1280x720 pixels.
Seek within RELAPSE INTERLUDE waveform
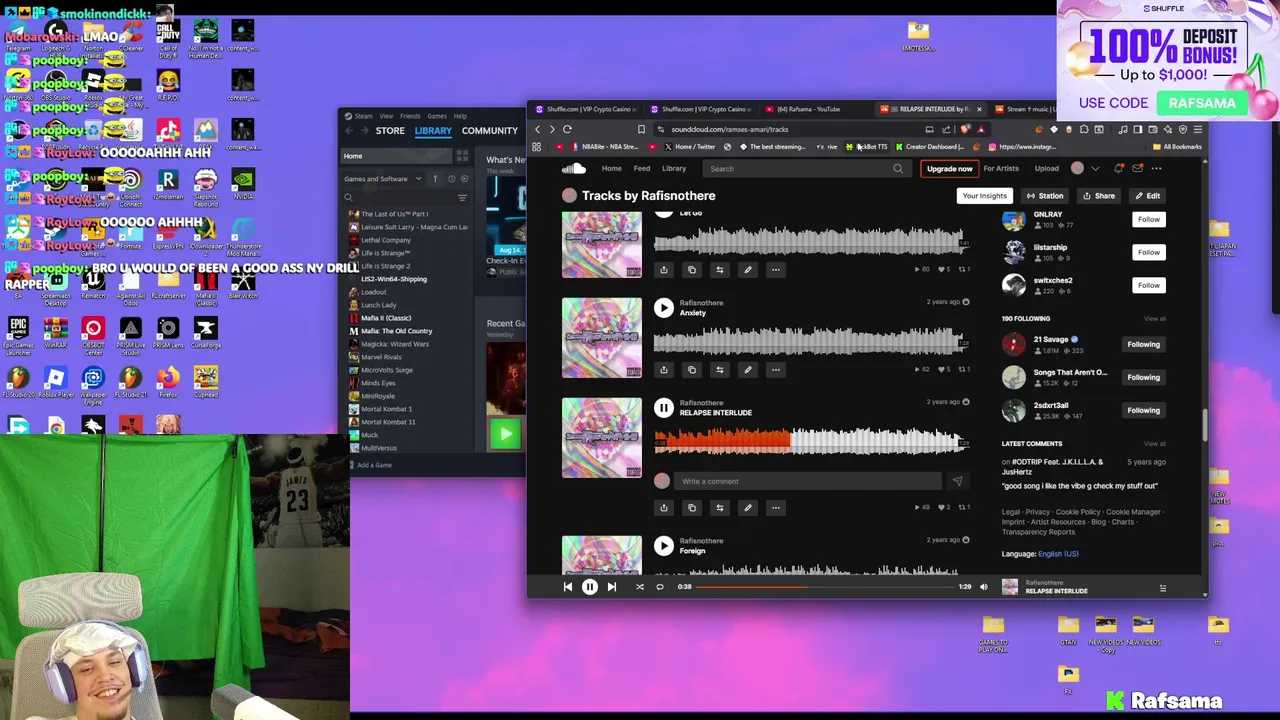(810, 441)
